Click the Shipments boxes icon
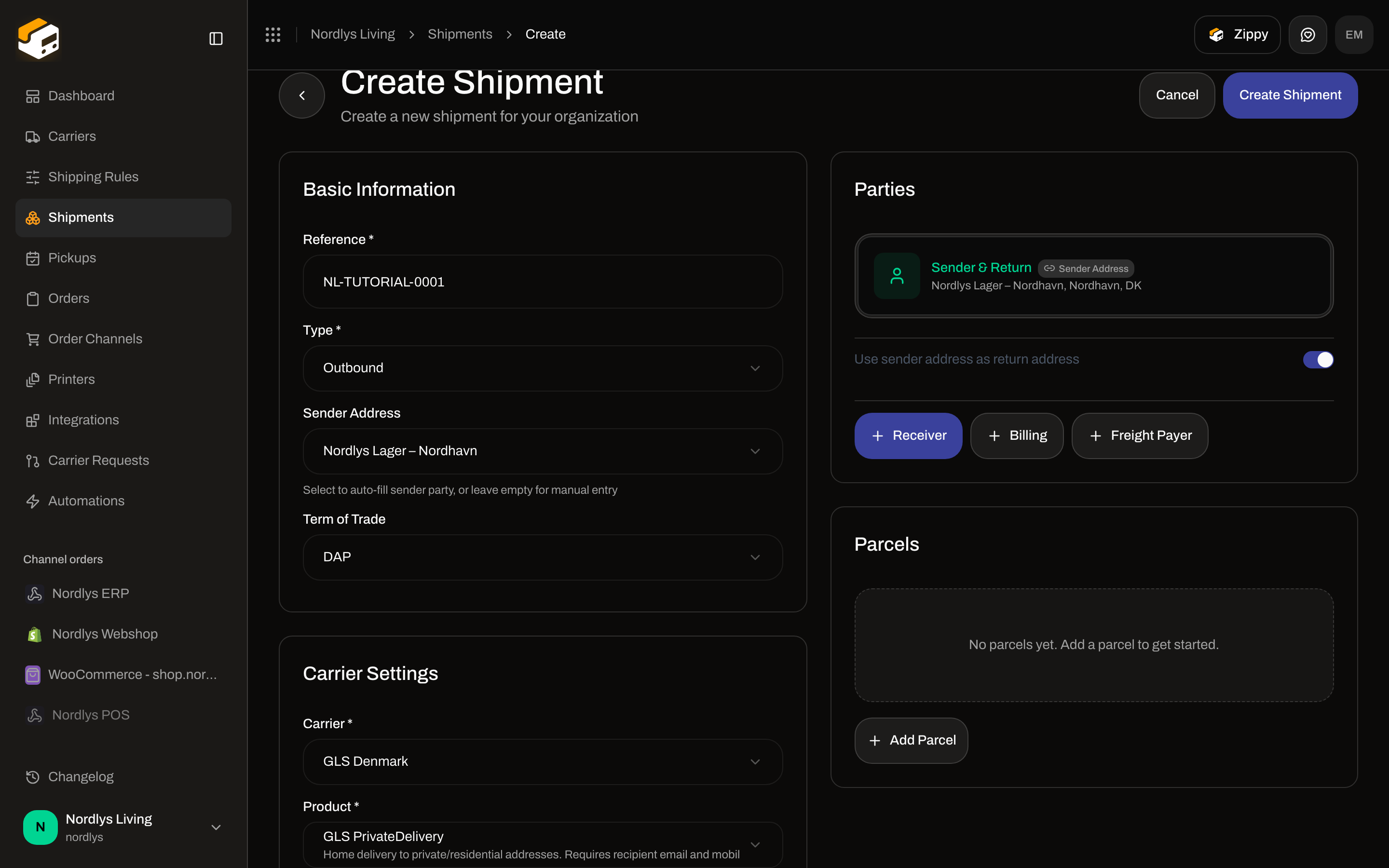 [33, 217]
